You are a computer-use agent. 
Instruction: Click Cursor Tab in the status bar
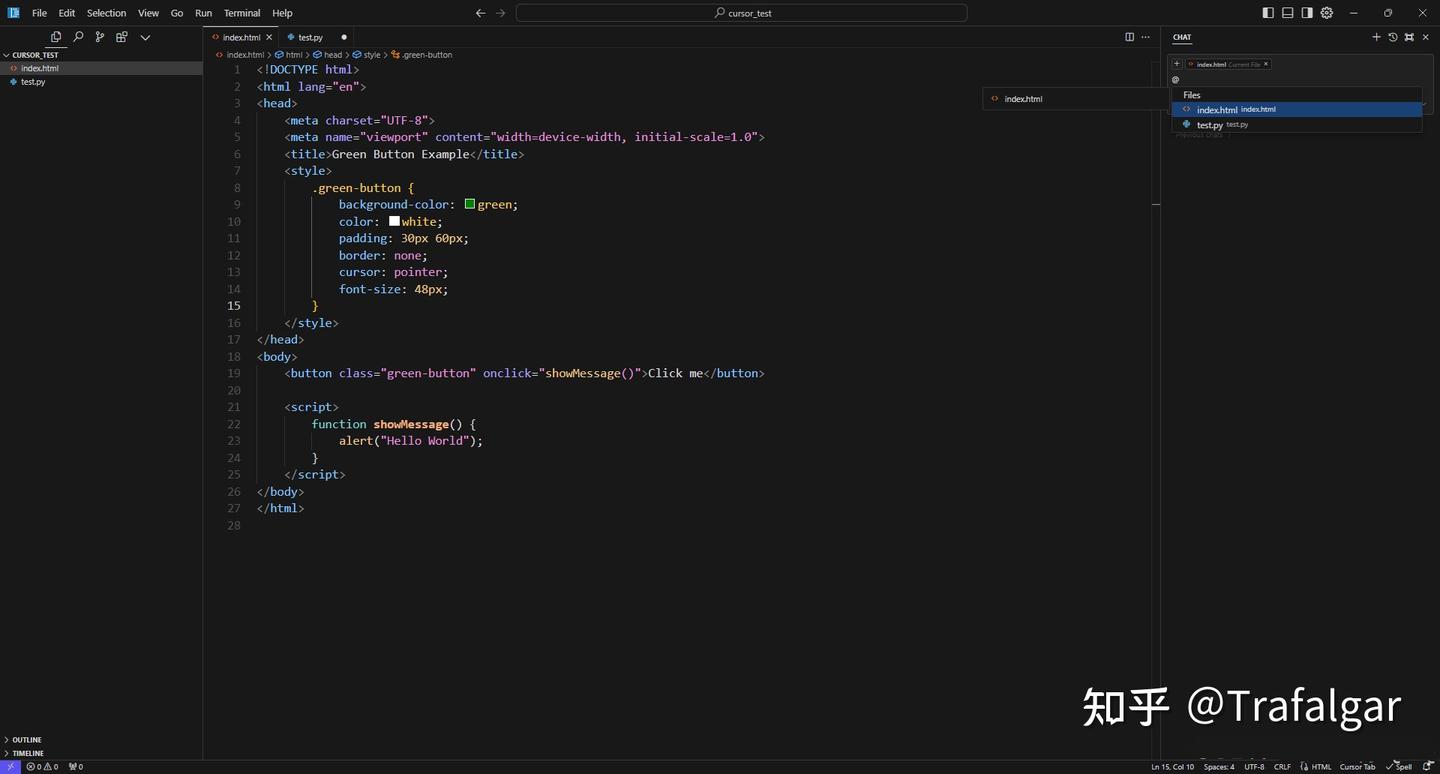point(1357,767)
